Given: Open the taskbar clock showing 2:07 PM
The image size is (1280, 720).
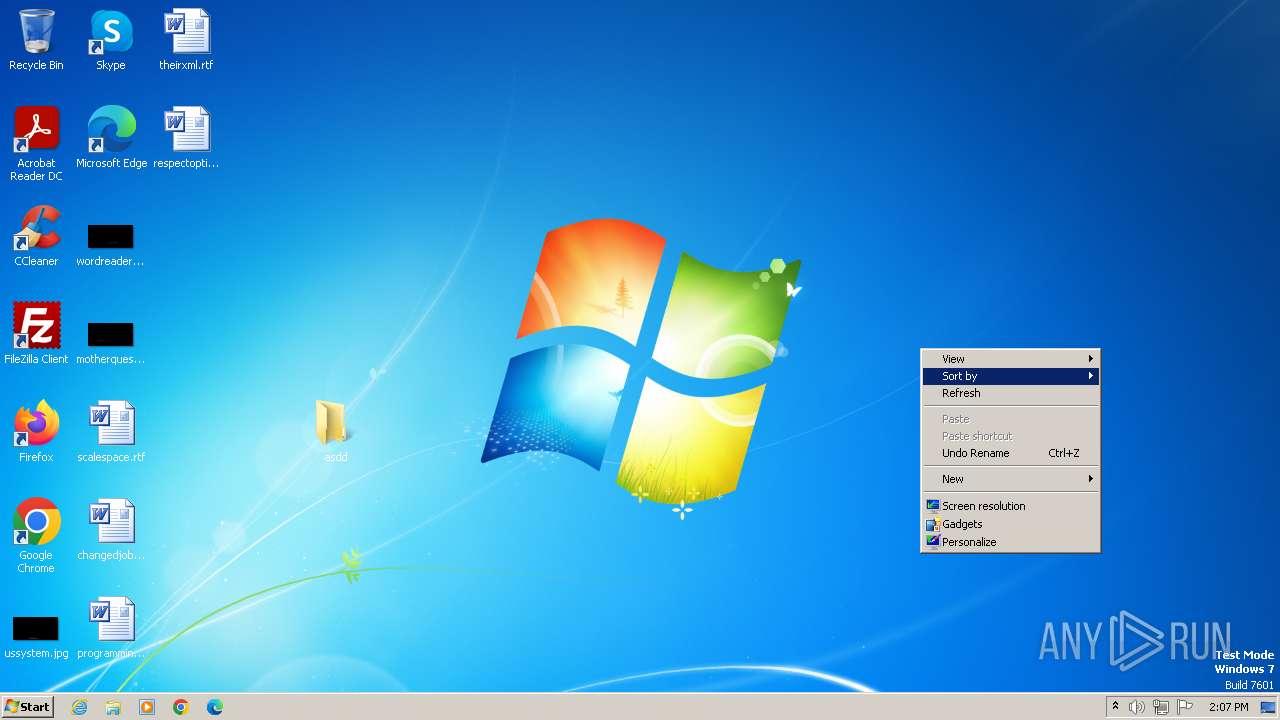Looking at the screenshot, I should click(1228, 707).
